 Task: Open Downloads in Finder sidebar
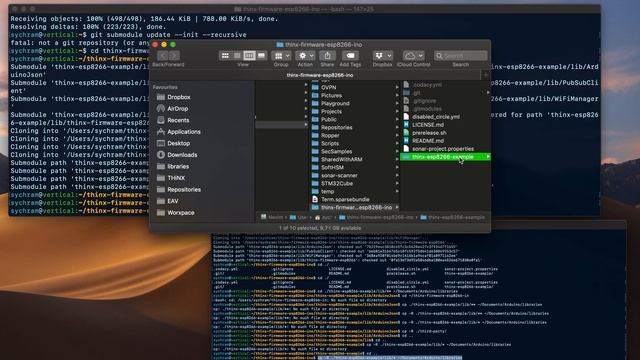click(182, 155)
